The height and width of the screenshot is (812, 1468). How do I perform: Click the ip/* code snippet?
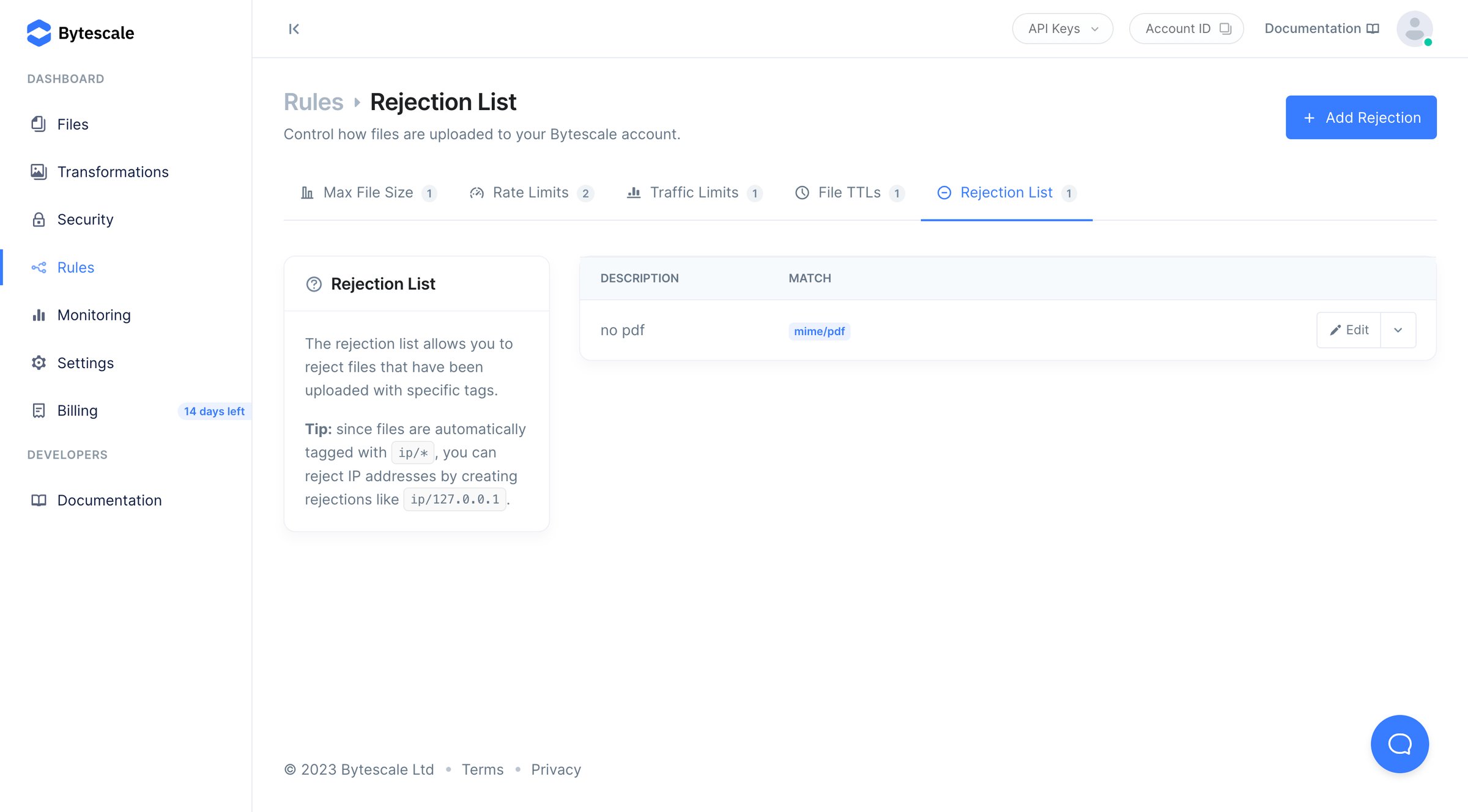click(x=413, y=453)
